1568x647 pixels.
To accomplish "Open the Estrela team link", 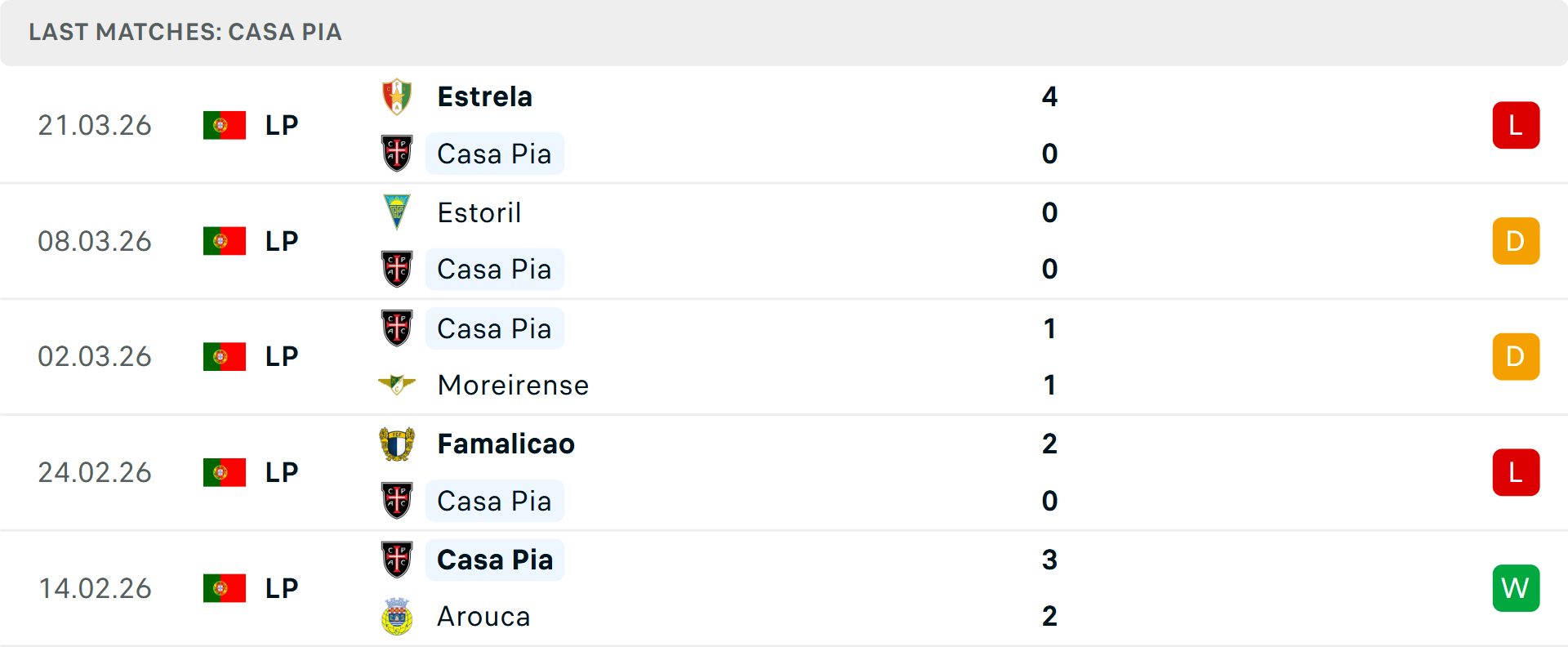I will 484,97.
